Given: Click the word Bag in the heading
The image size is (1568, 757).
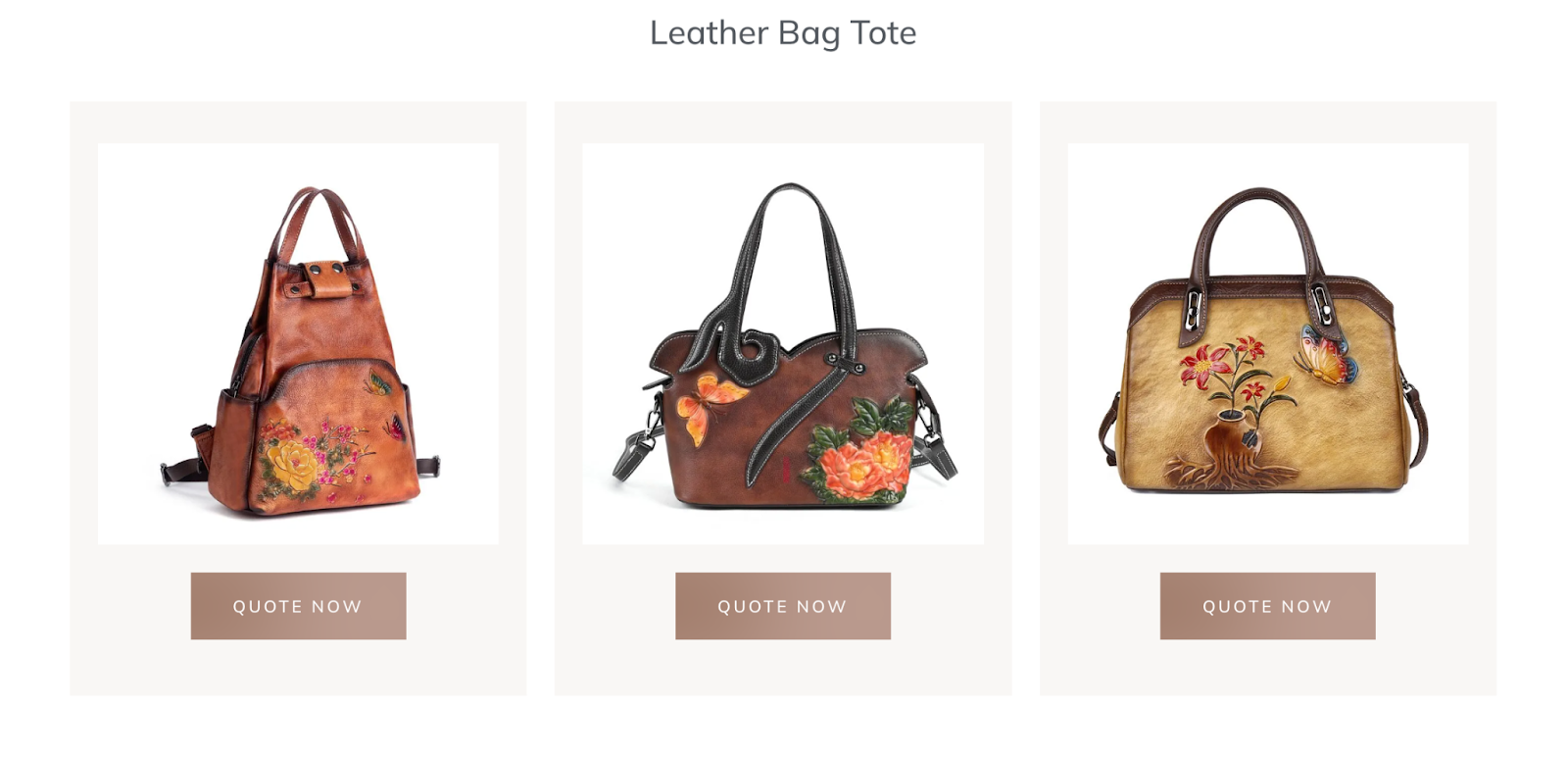Looking at the screenshot, I should (x=808, y=34).
